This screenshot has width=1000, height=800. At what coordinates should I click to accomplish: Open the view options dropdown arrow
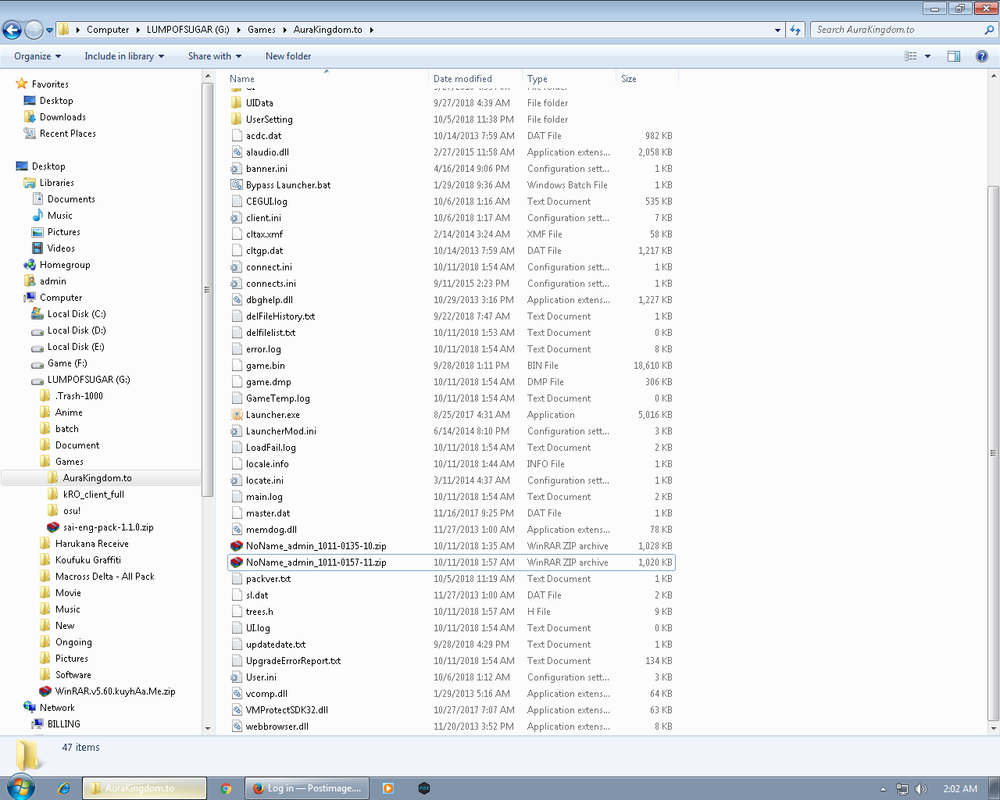point(927,56)
